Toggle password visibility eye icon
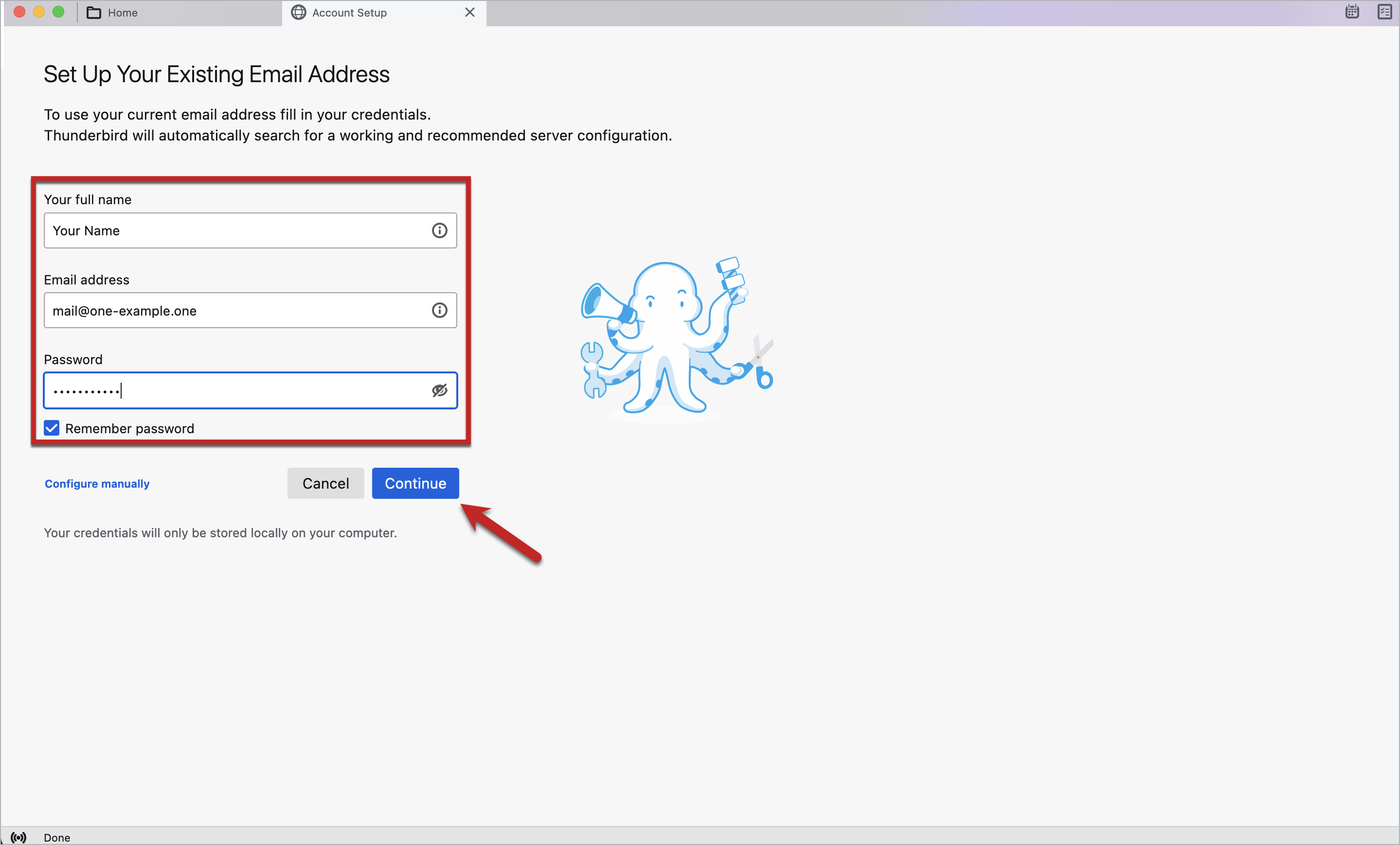The width and height of the screenshot is (1400, 845). (x=439, y=390)
